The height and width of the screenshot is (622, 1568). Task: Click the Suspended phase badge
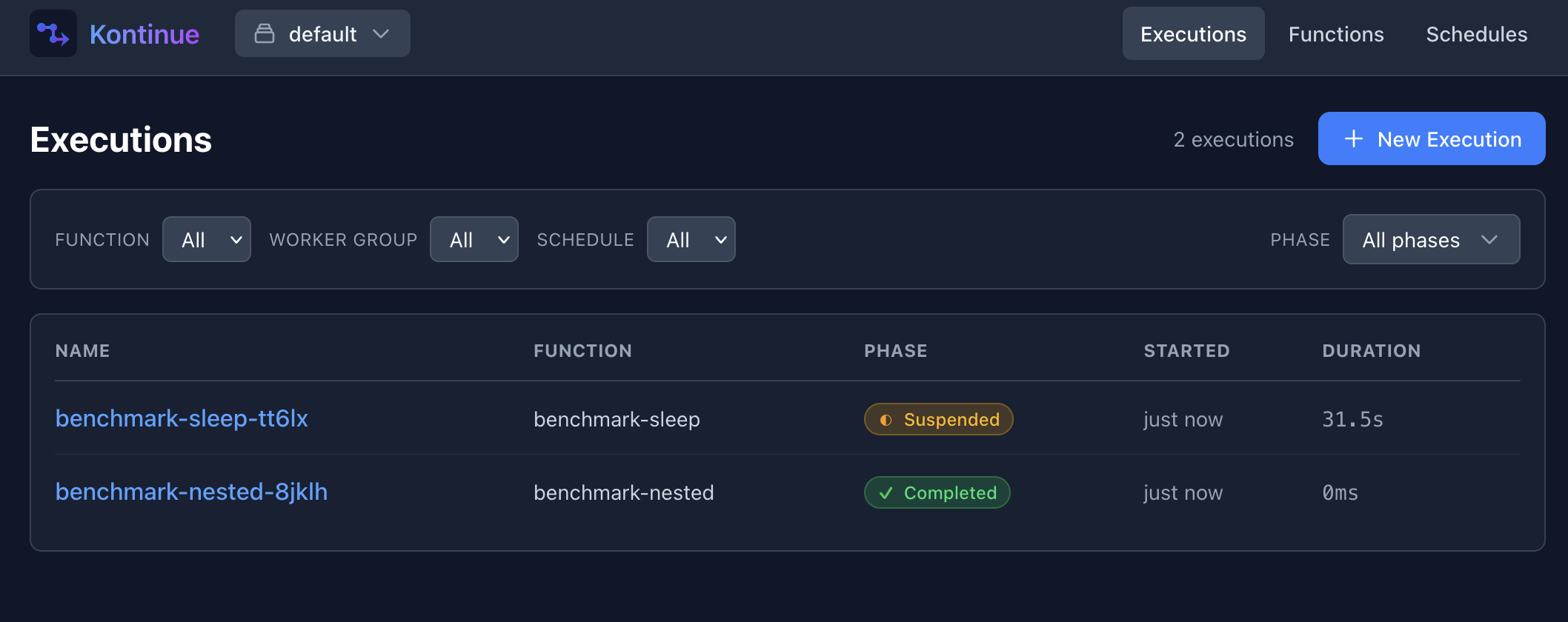[939, 420]
